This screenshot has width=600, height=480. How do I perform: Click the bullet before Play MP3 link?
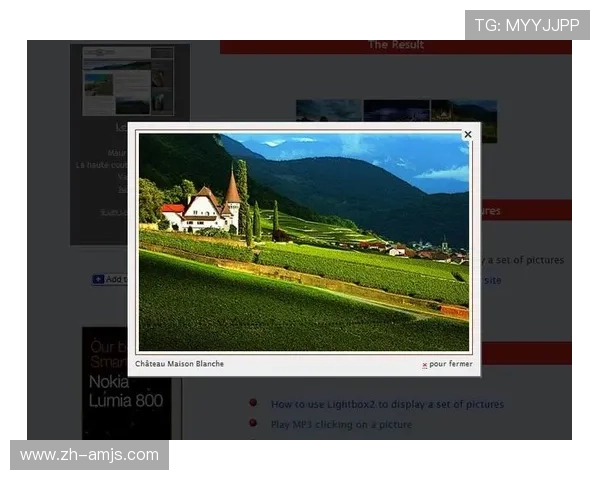tap(253, 423)
